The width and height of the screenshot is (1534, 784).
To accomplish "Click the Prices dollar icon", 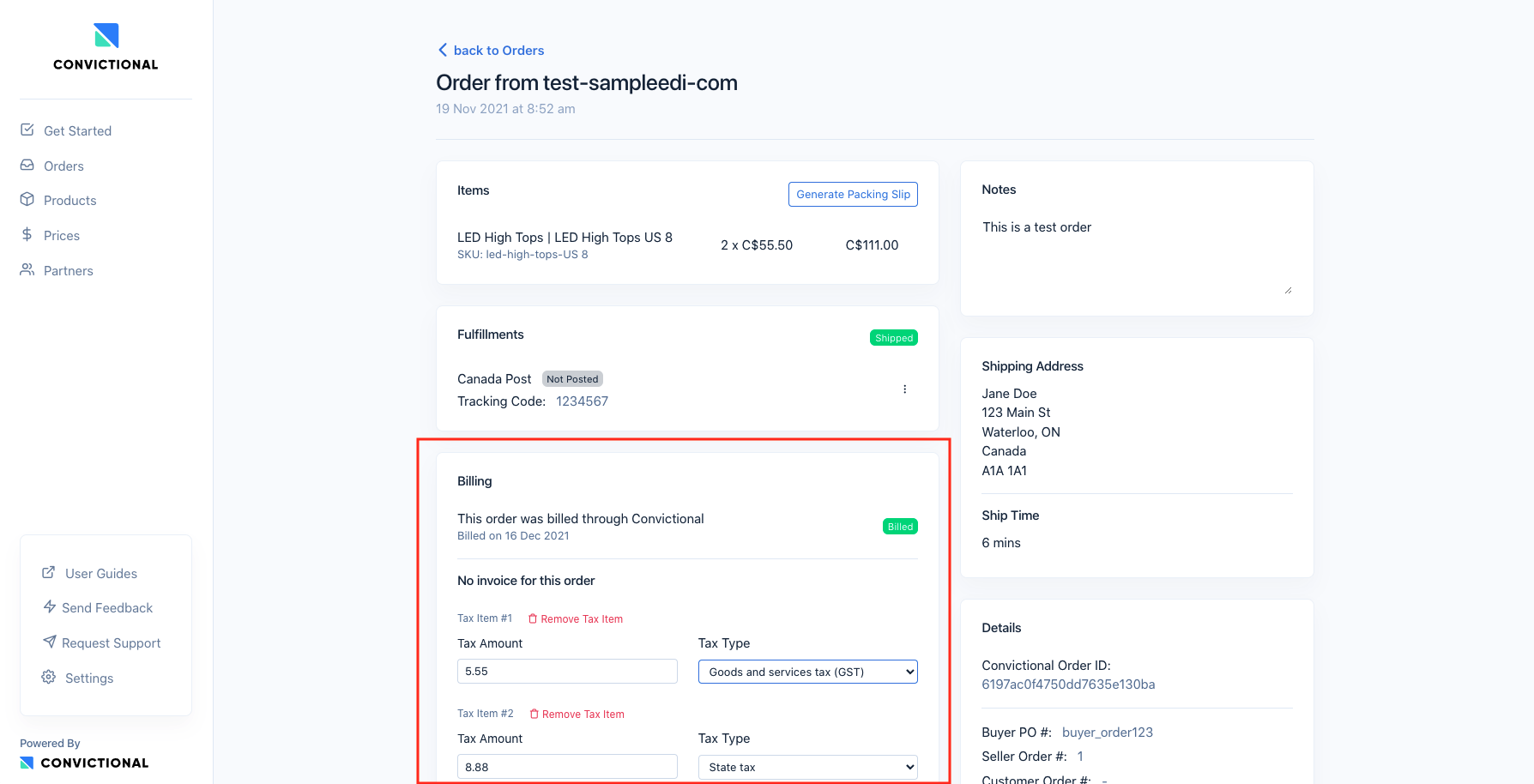I will [27, 234].
